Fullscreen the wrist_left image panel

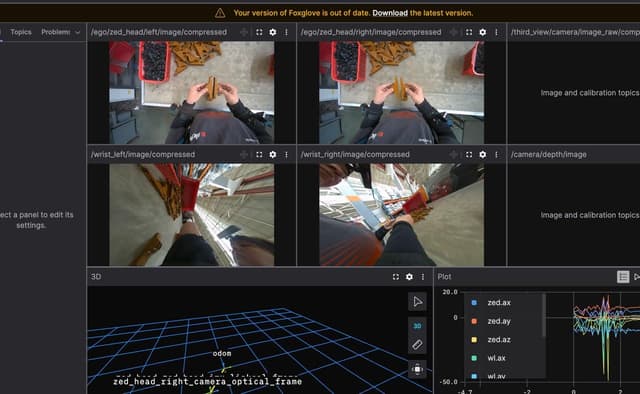pyautogui.click(x=259, y=154)
